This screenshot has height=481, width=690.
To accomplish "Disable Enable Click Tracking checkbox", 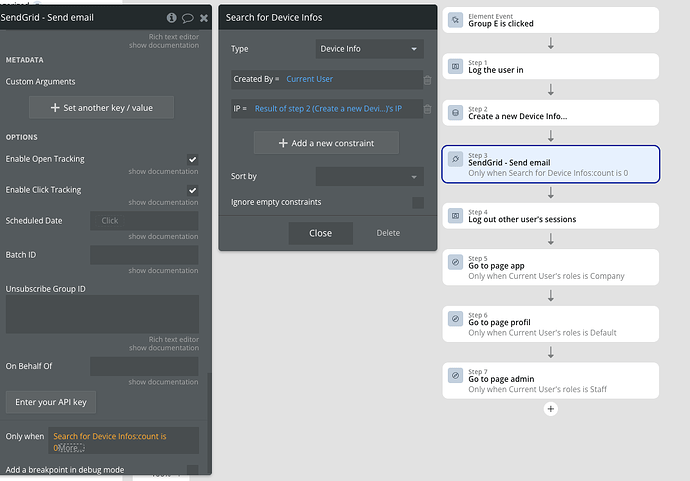I will (x=192, y=190).
